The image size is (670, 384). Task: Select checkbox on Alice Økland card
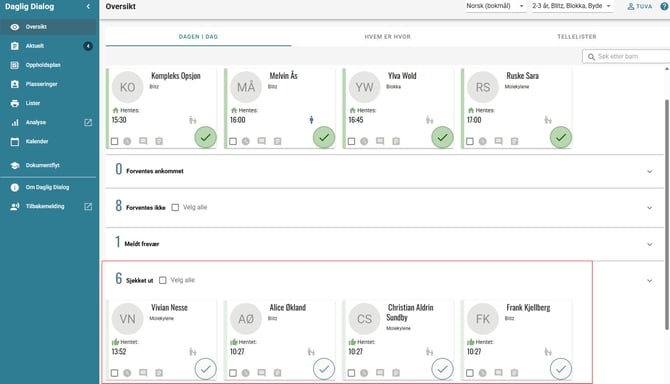(x=233, y=373)
